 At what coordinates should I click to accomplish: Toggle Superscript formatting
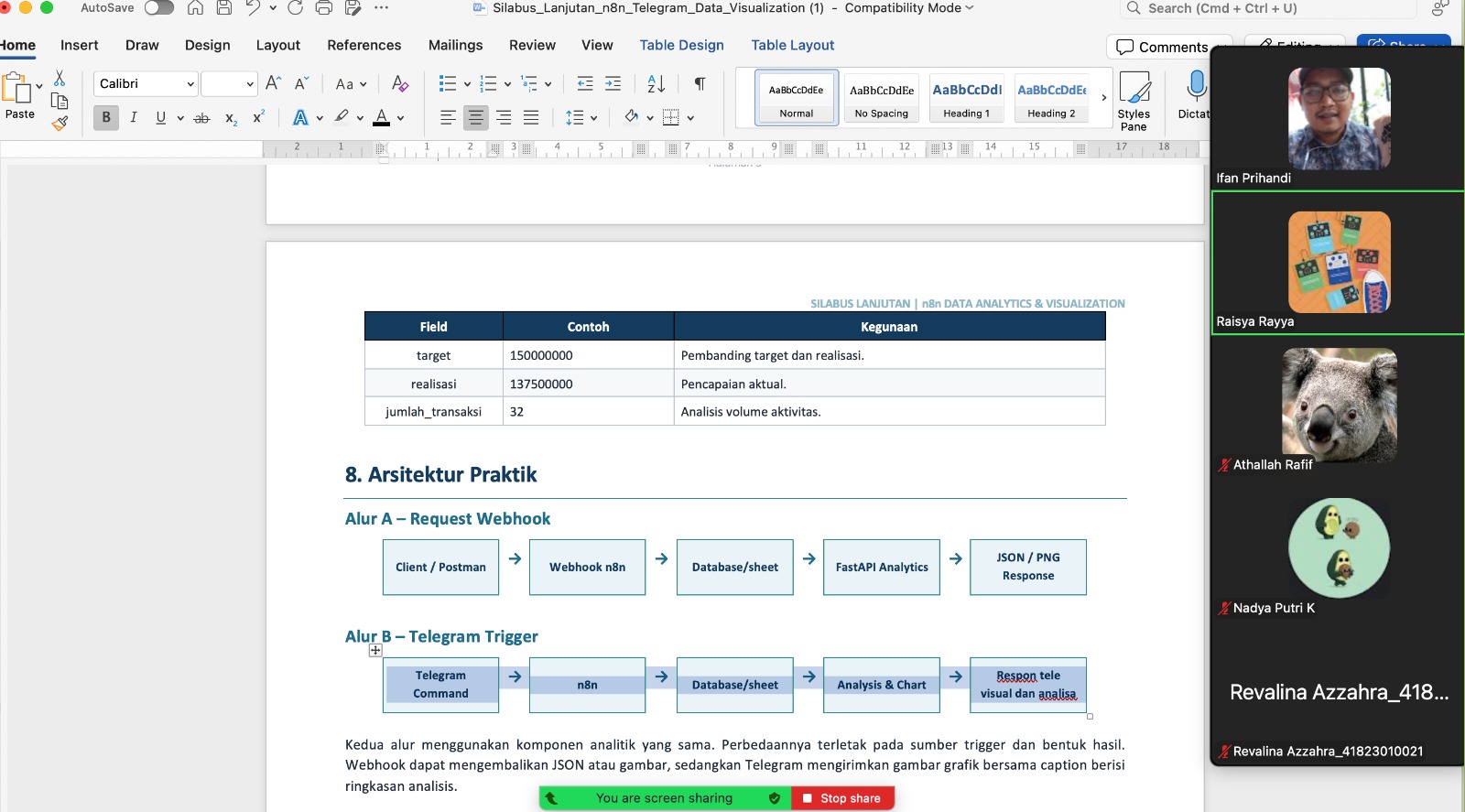[x=259, y=117]
